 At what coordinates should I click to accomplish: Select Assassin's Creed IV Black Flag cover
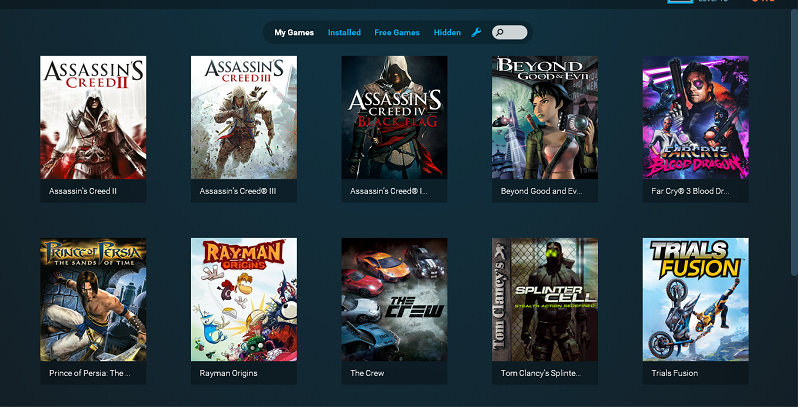394,118
